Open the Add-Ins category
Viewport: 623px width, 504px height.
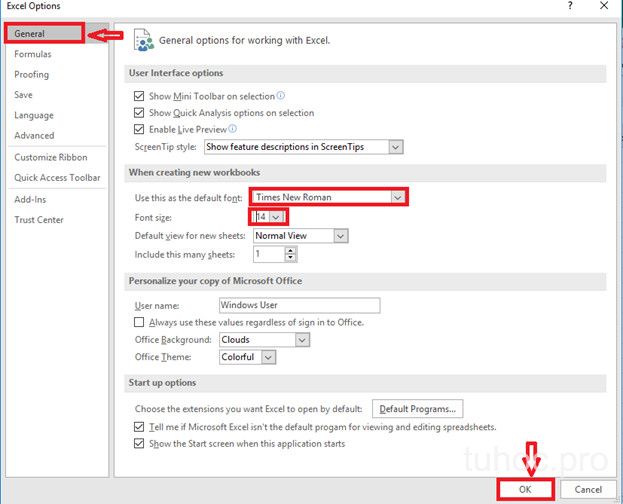30,200
